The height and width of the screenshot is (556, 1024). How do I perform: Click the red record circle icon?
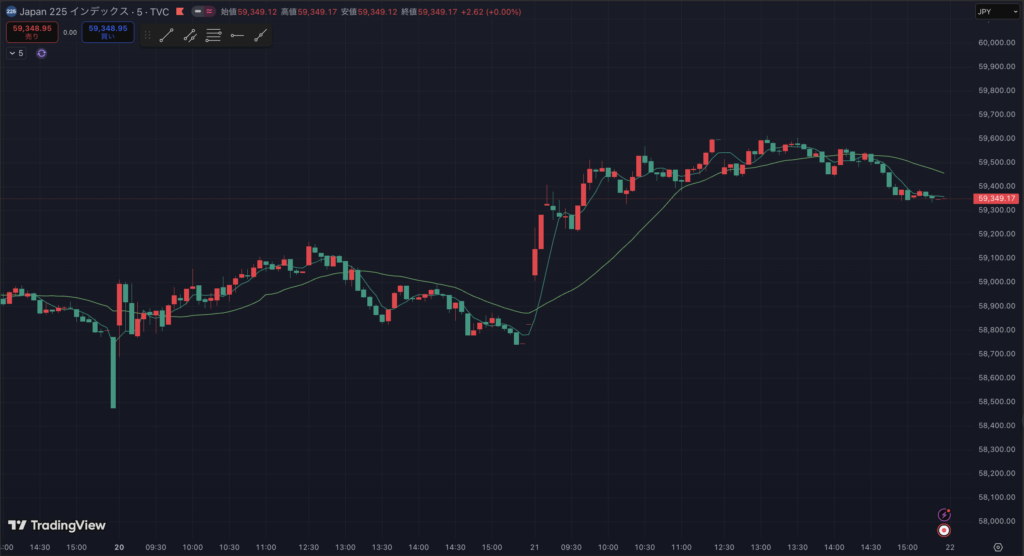point(944,529)
